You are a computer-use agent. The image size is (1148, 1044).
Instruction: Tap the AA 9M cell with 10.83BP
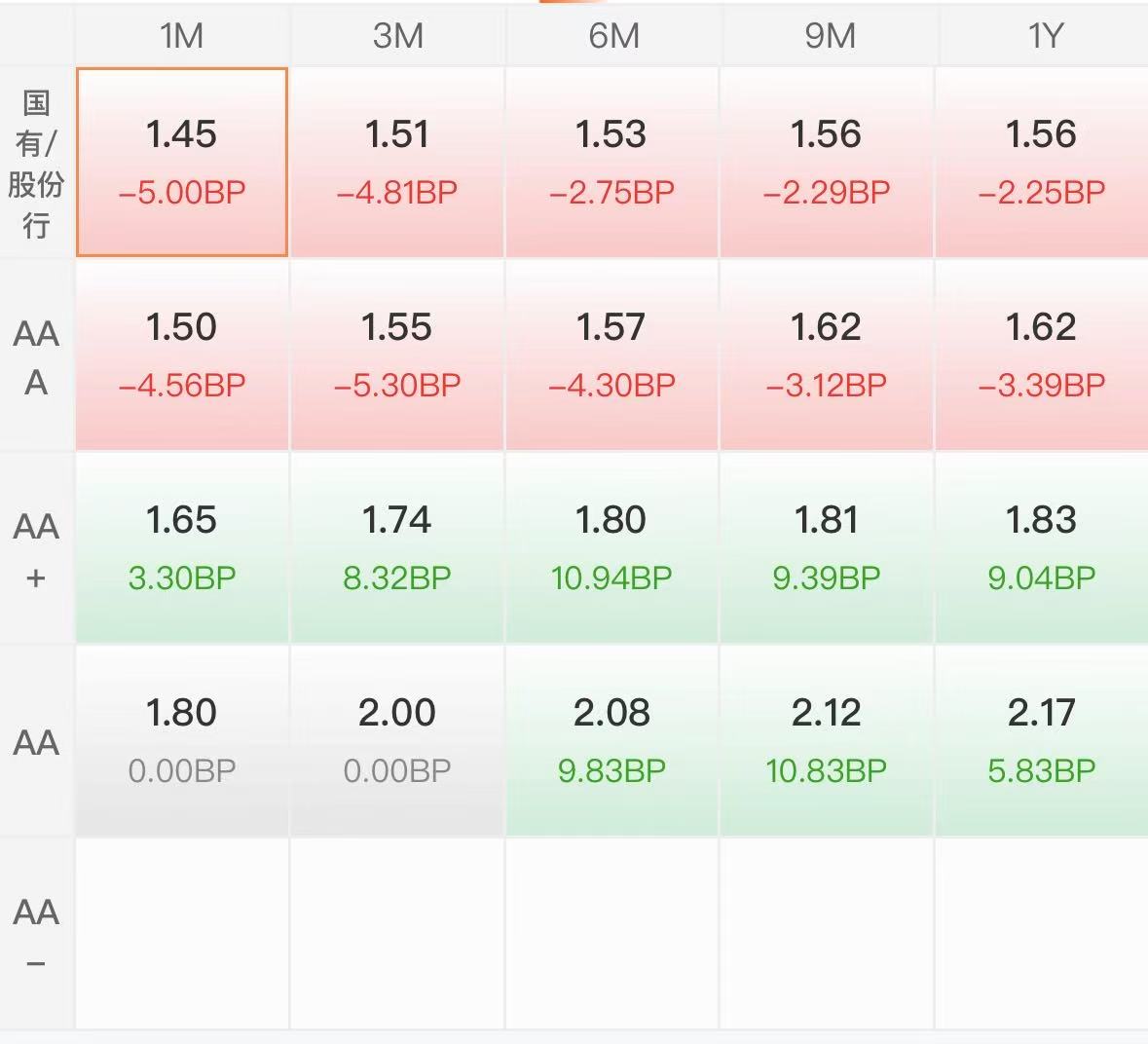(x=828, y=741)
